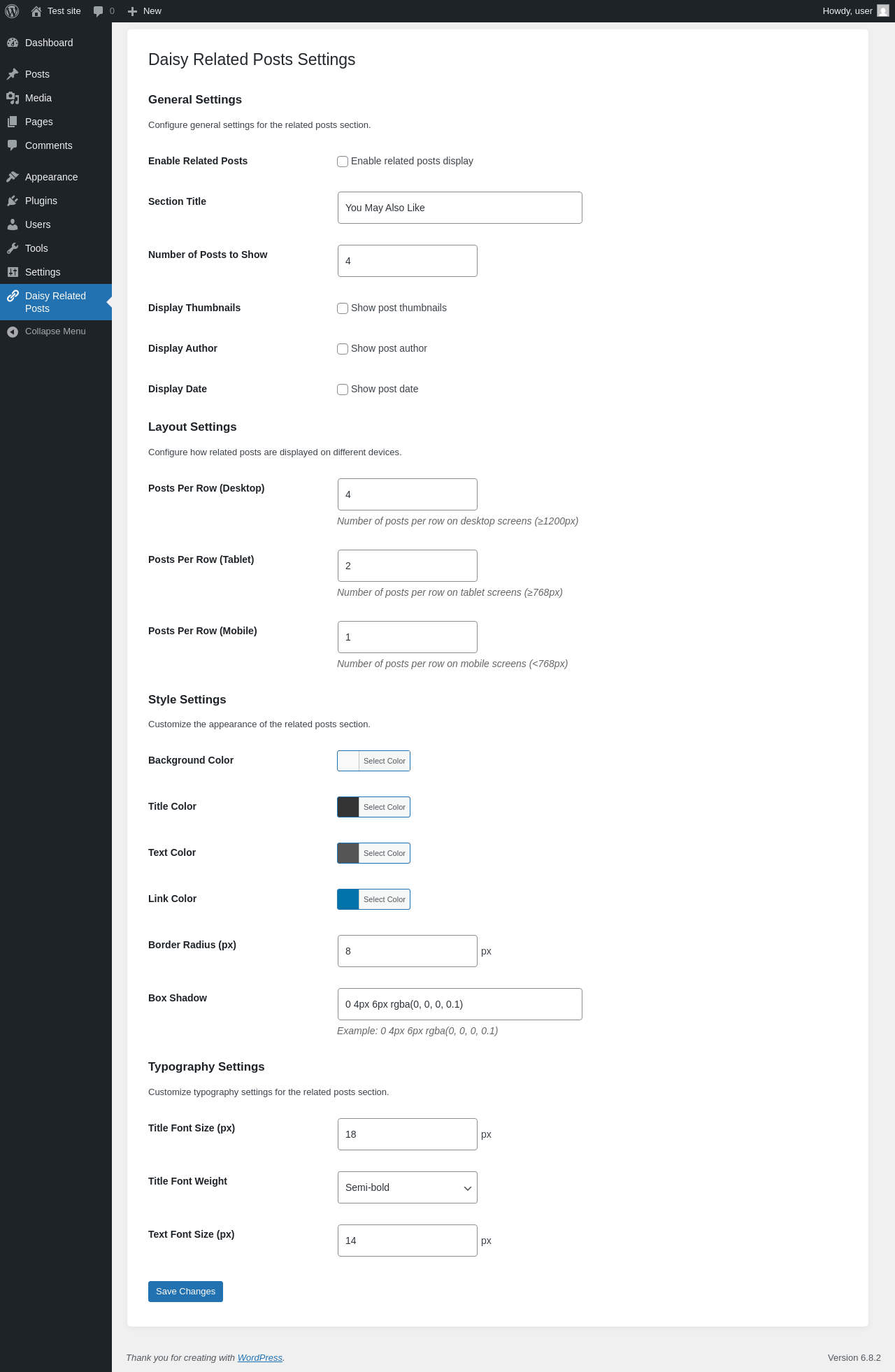Viewport: 895px width, 1372px height.
Task: Click the Collapse Menu arrow icon
Action: pyautogui.click(x=13, y=331)
